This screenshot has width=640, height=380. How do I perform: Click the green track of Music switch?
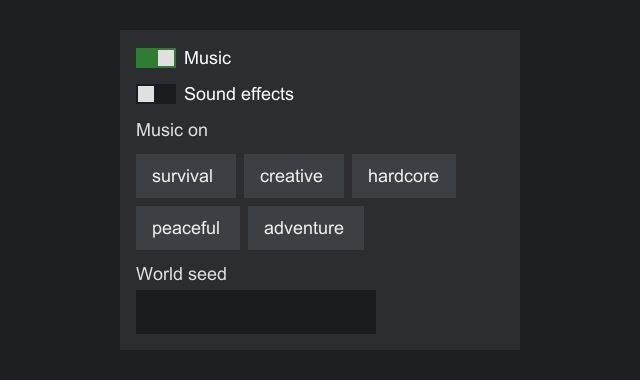pos(147,58)
